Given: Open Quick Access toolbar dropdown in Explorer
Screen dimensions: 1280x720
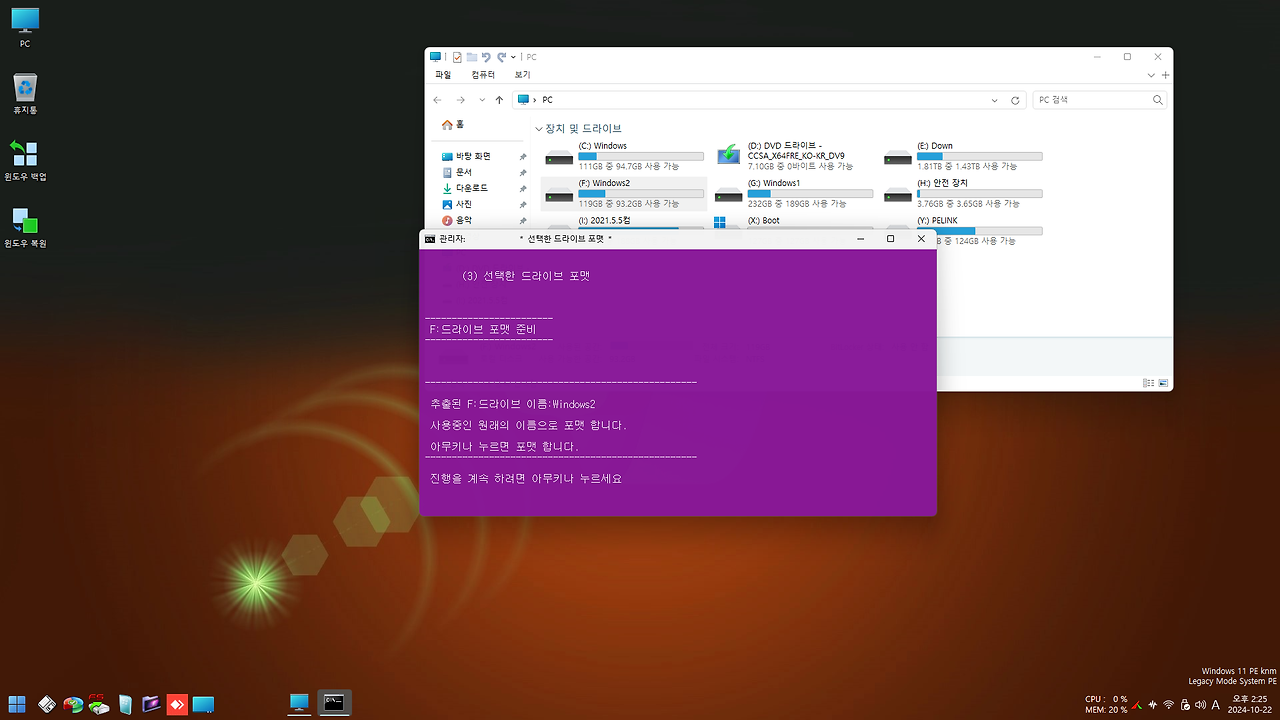Looking at the screenshot, I should 513,57.
